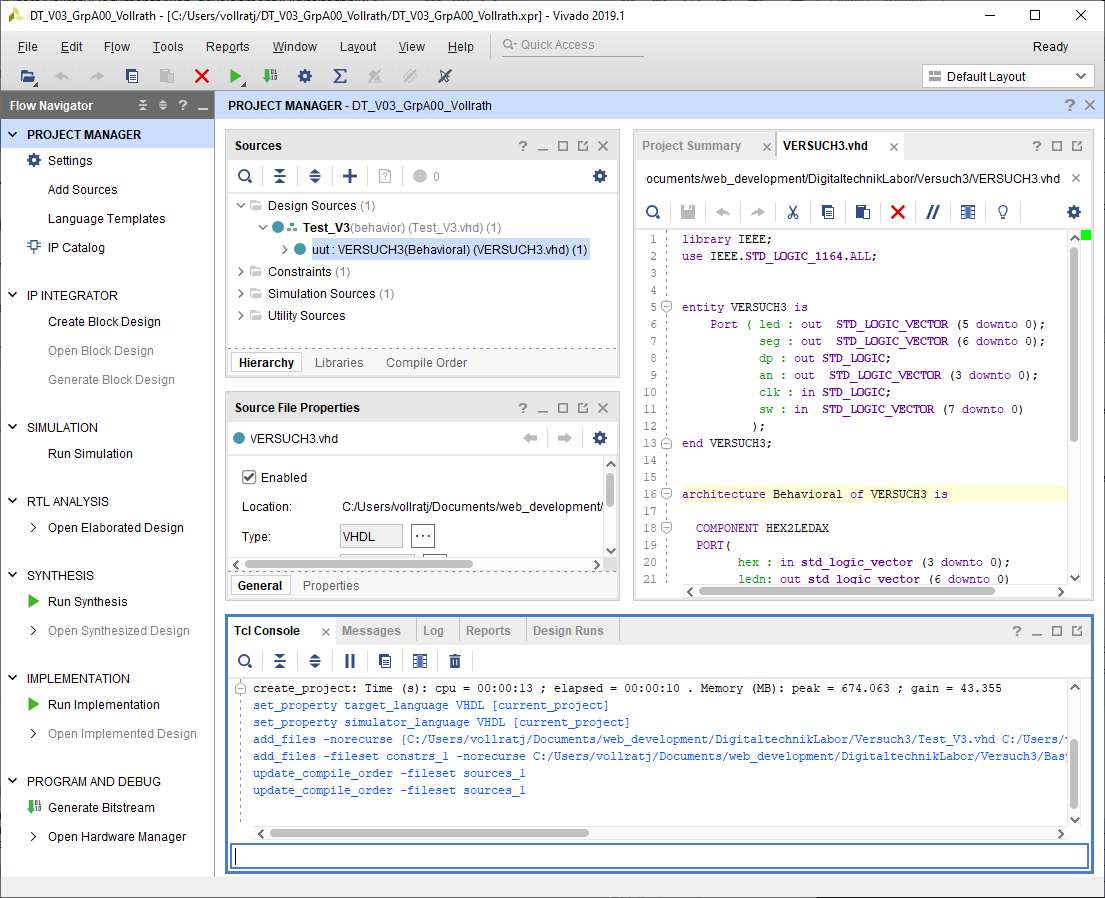This screenshot has width=1105, height=898.
Task: Click the lightbulb icon in editor toolbar
Action: pos(1003,212)
